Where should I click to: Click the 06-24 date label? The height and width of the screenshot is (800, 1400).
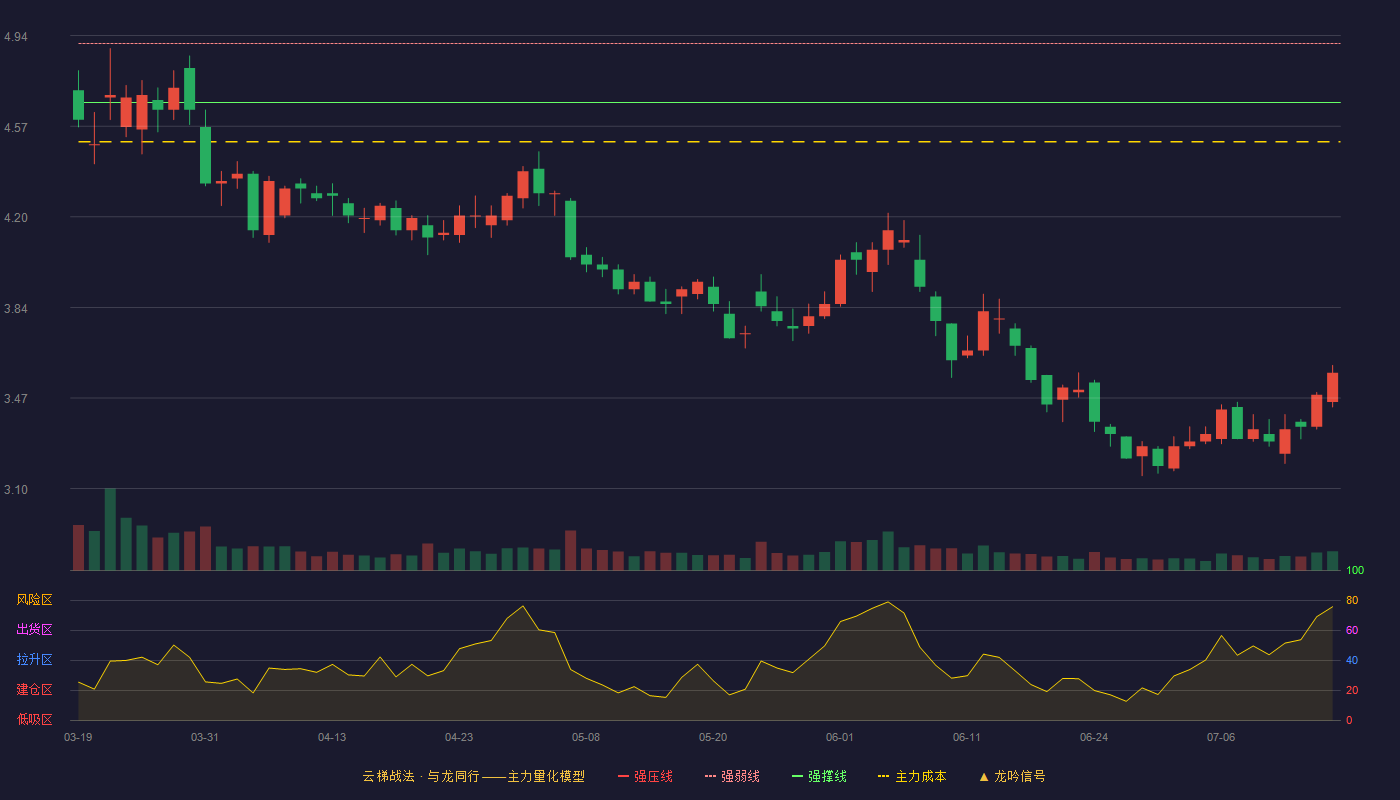coord(1094,737)
